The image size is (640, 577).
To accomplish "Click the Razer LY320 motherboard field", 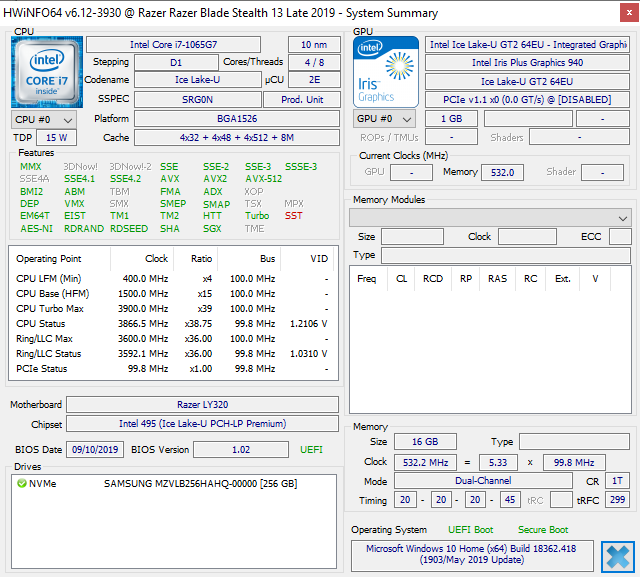I will coord(201,405).
